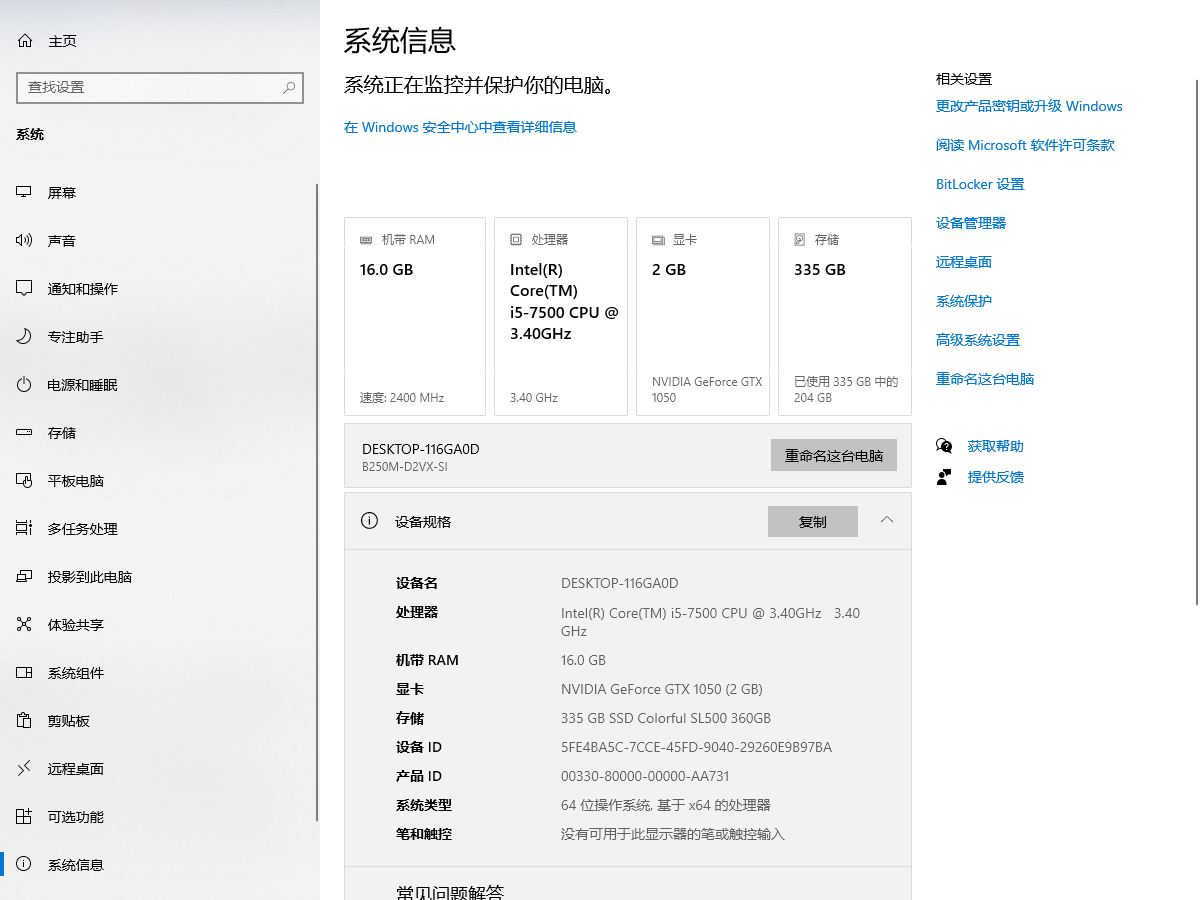Select the 屏幕 display icon
The width and height of the screenshot is (1200, 900).
(x=22, y=192)
